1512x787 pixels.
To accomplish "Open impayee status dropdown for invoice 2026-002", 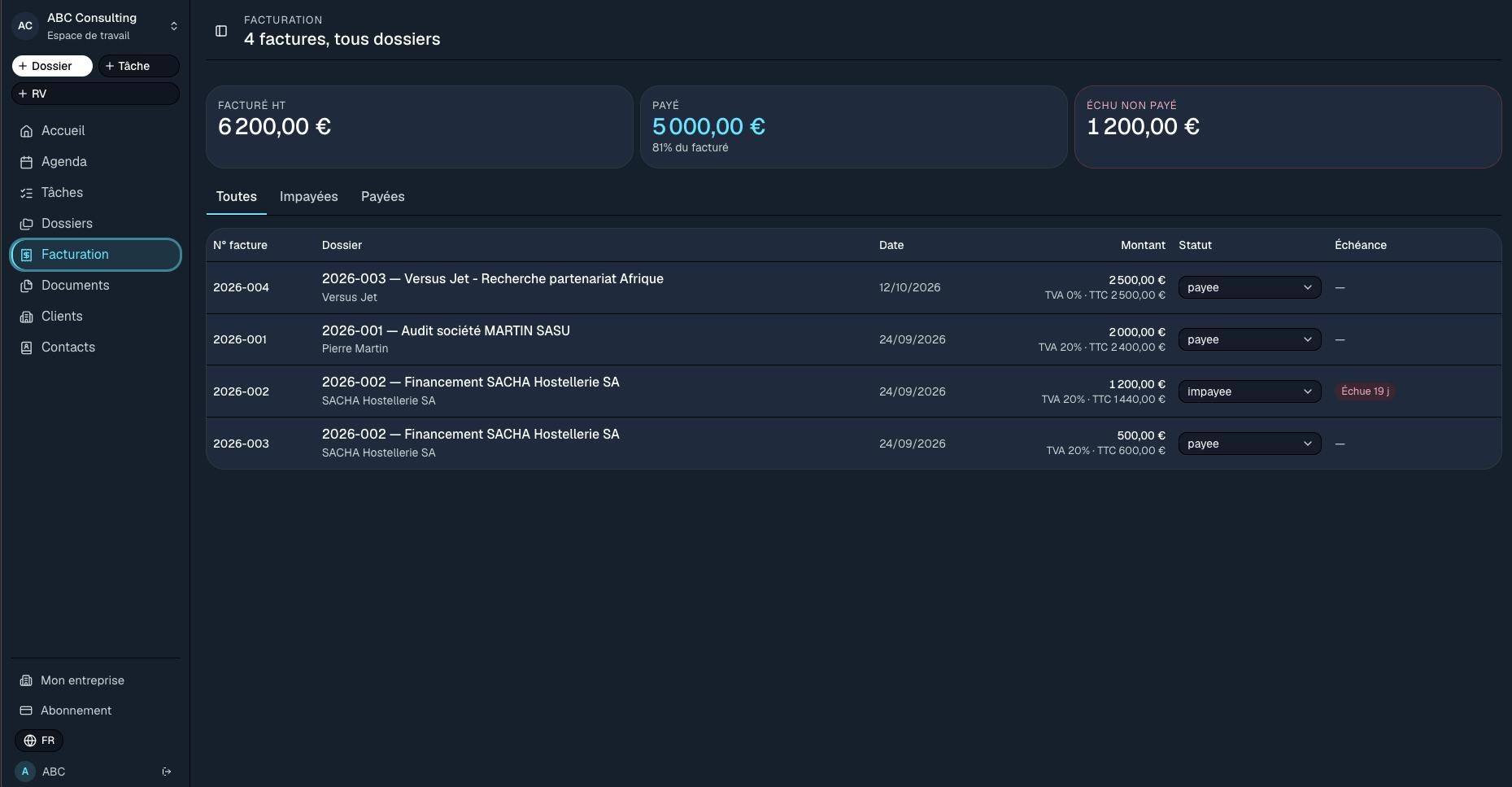I will click(1249, 391).
